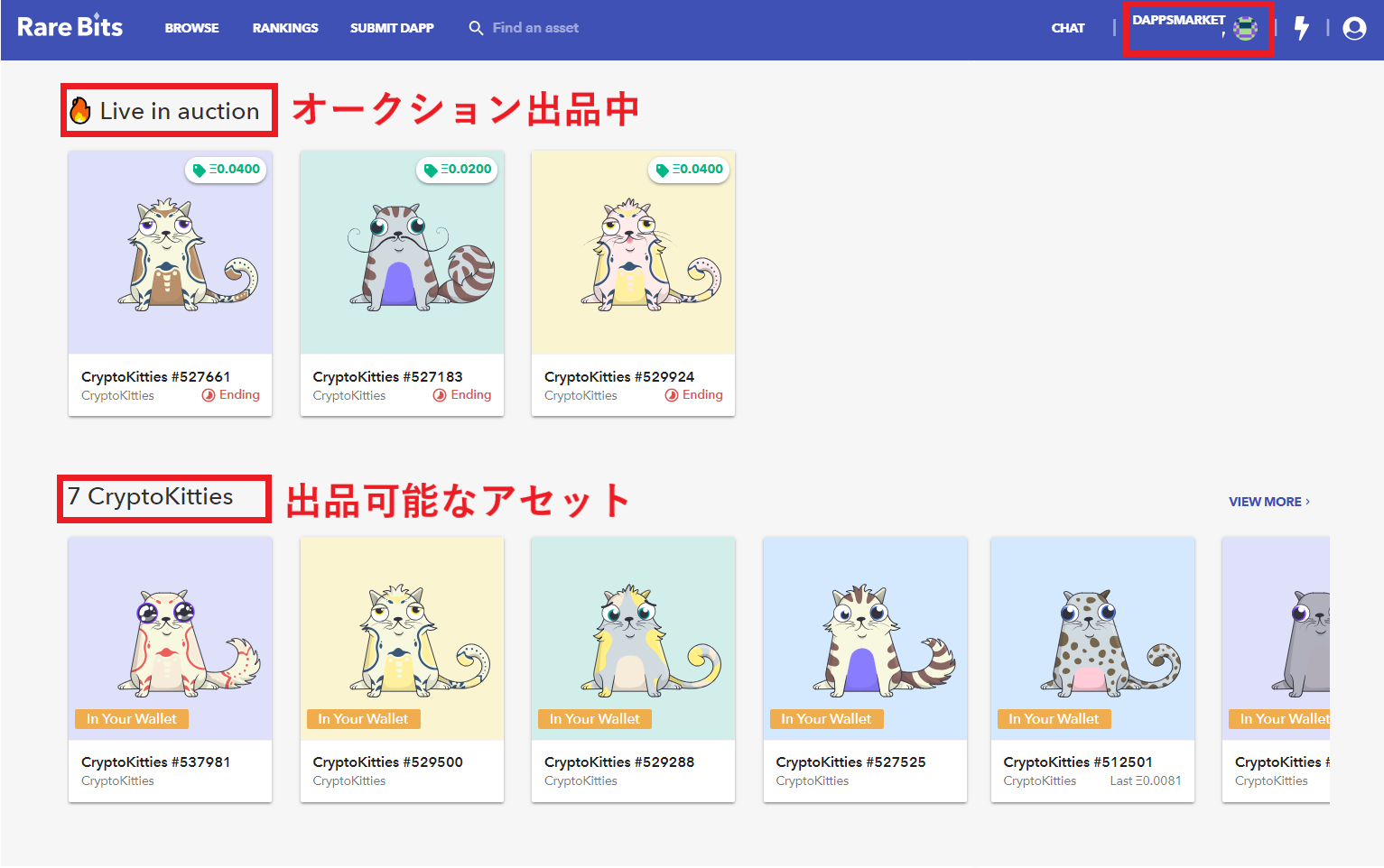Open the CryptoKitties #529924 auction image

click(633, 253)
